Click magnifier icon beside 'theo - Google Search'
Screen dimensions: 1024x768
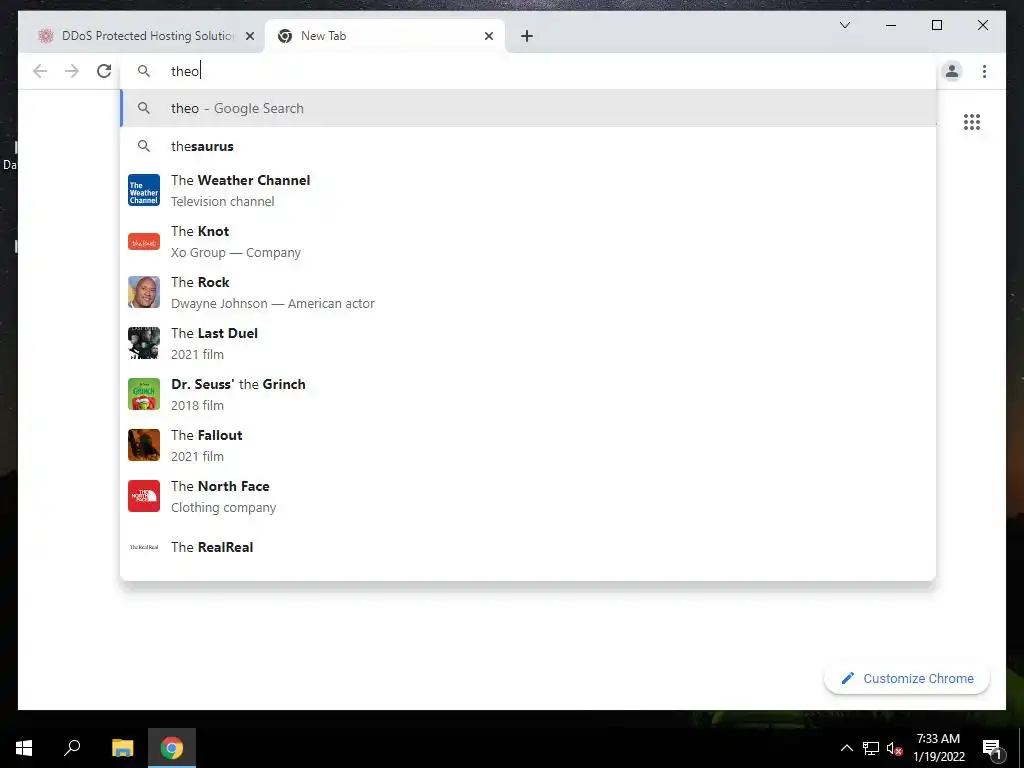click(x=144, y=108)
